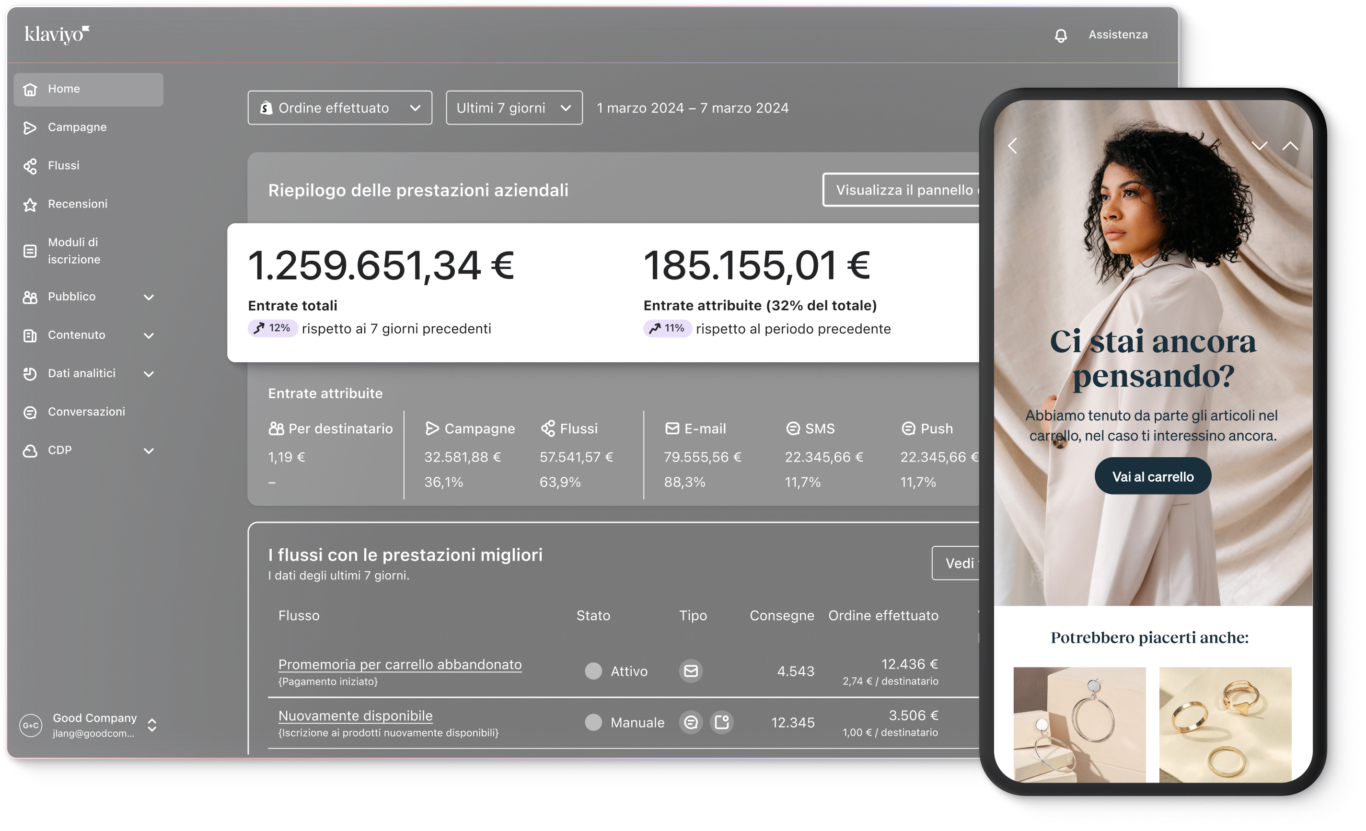Click the Flusso column header
This screenshot has height=831, width=1366.
(299, 615)
